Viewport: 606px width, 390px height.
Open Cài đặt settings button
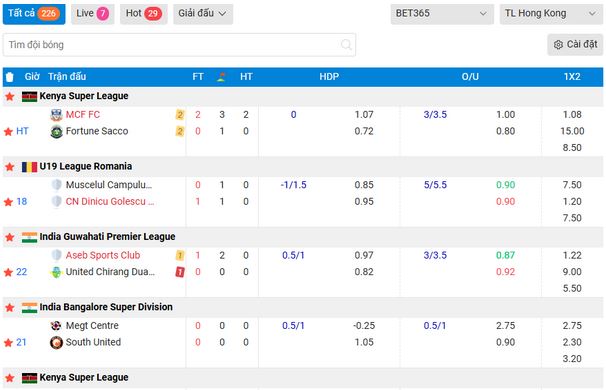tap(575, 44)
